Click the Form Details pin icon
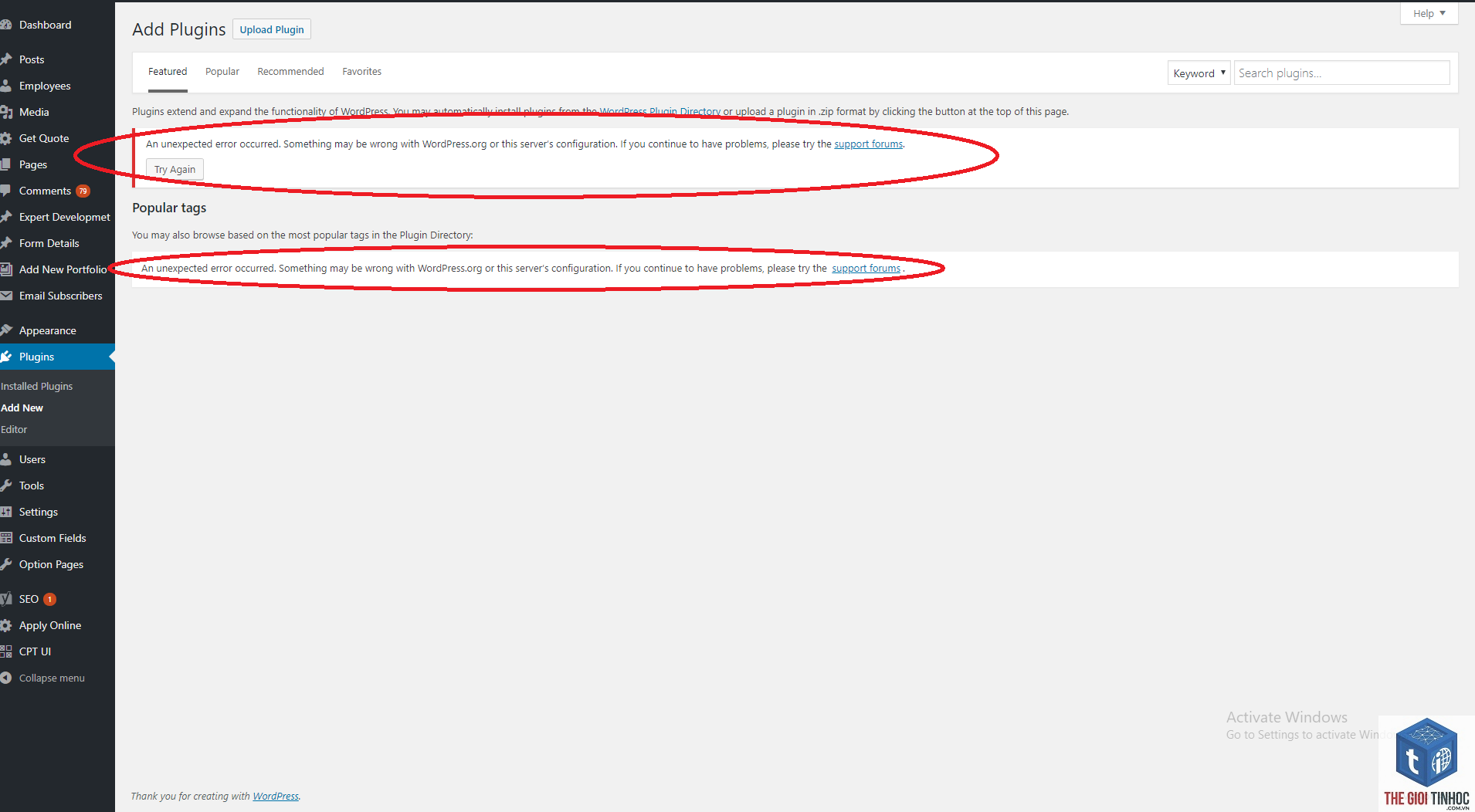The width and height of the screenshot is (1475, 812). [5, 243]
